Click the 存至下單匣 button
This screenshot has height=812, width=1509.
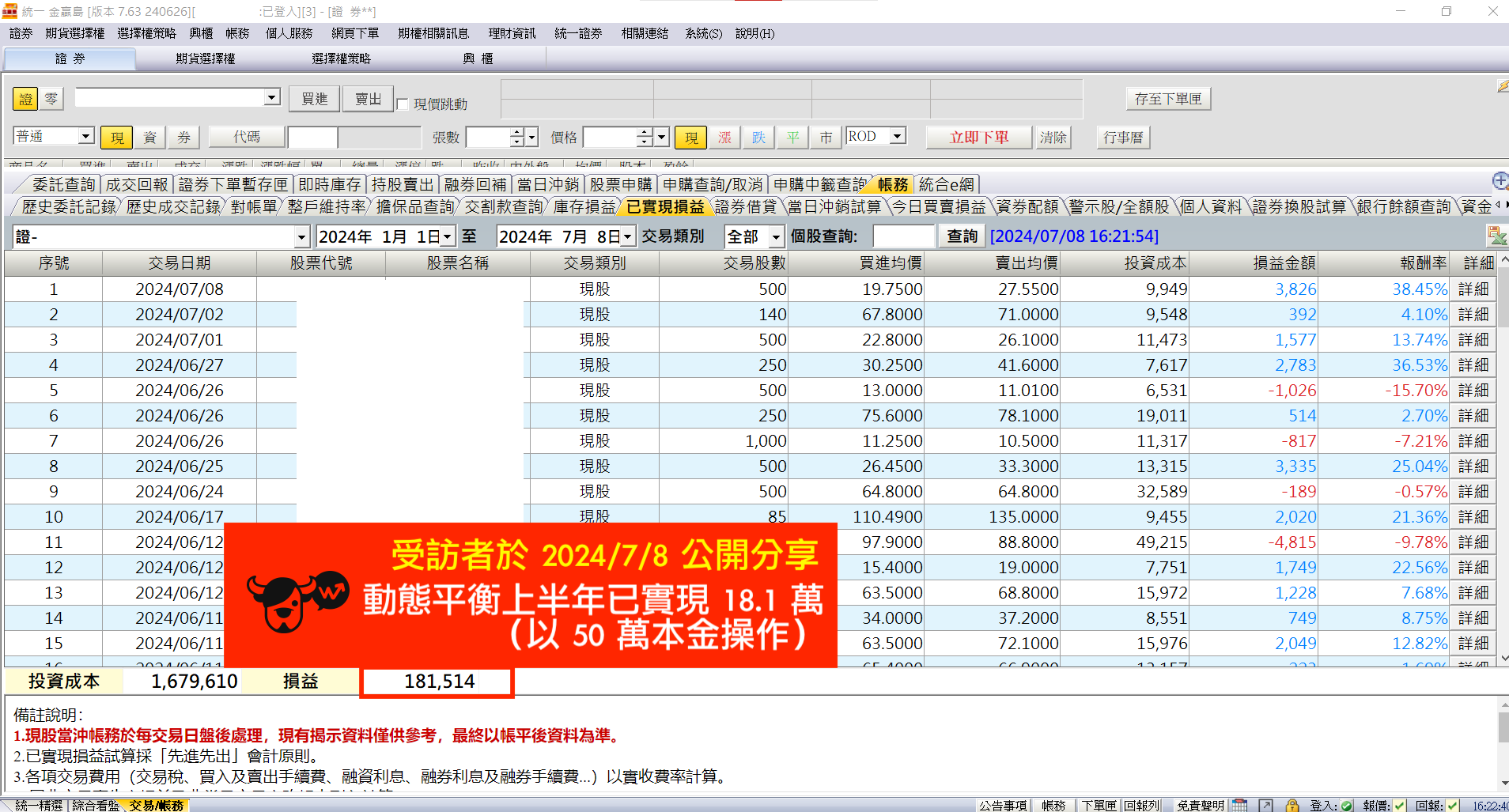[x=1168, y=99]
